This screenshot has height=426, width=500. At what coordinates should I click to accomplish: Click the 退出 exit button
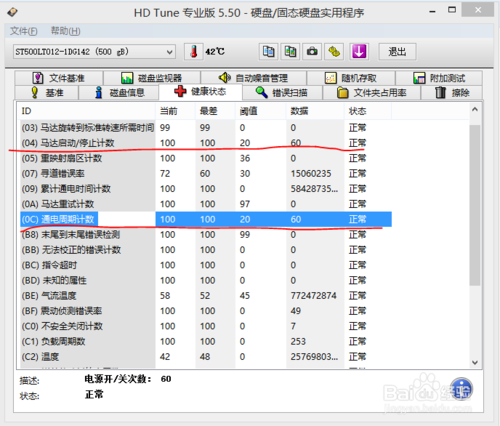point(397,52)
